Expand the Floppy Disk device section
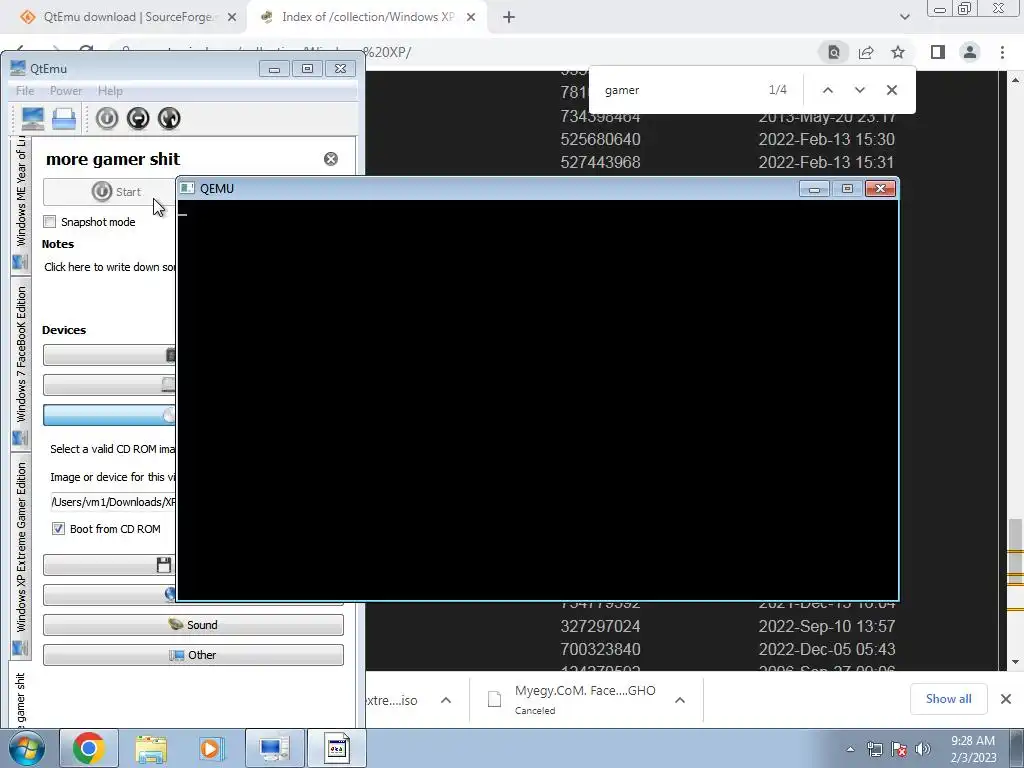Viewport: 1024px width, 768px height. point(110,565)
